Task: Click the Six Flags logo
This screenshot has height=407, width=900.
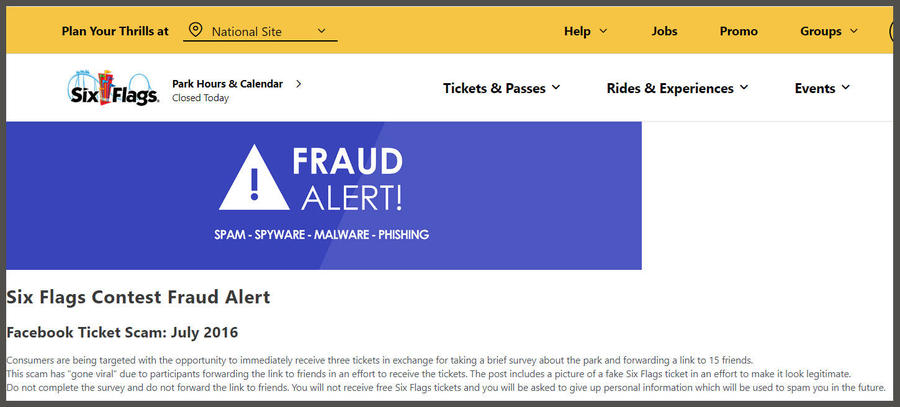Action: tap(113, 88)
